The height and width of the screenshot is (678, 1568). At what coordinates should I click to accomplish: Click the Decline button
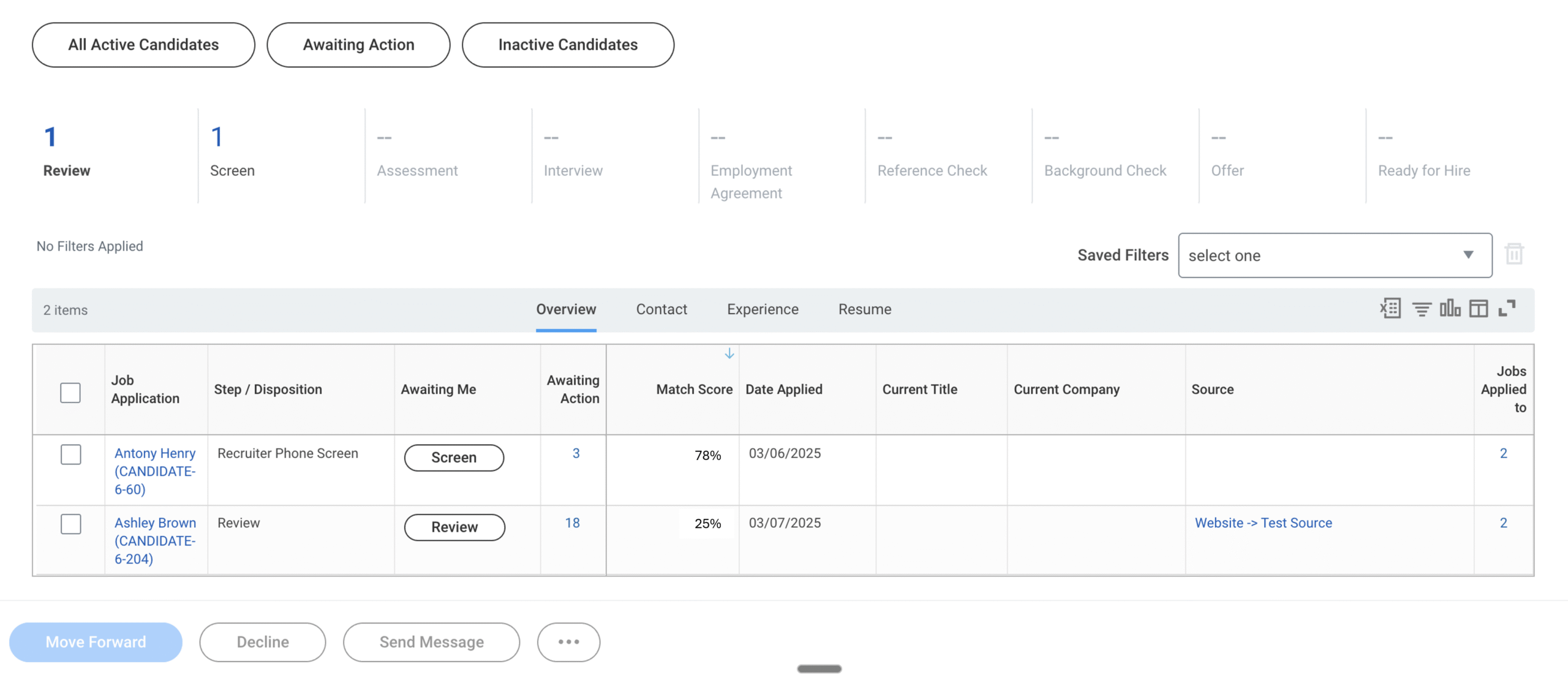[263, 642]
